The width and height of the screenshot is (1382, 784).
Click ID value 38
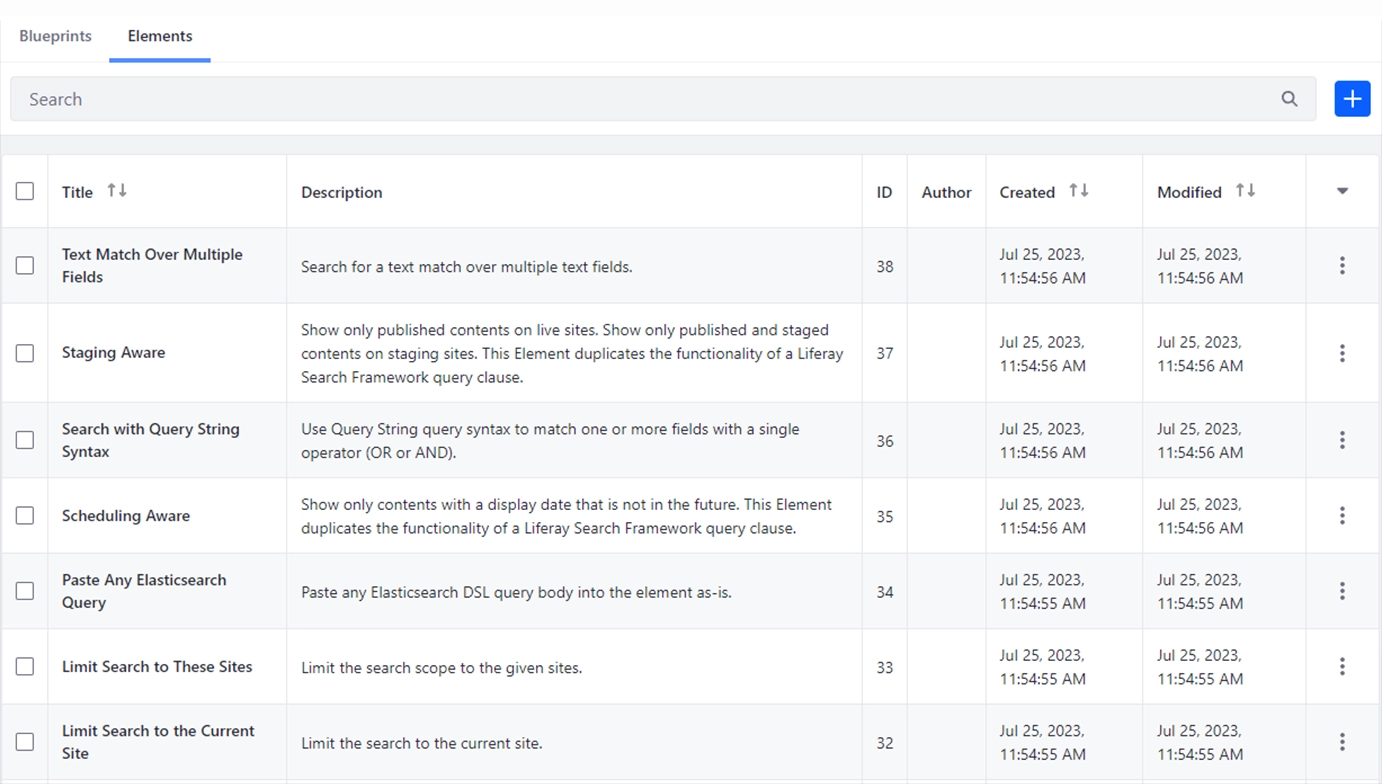885,266
